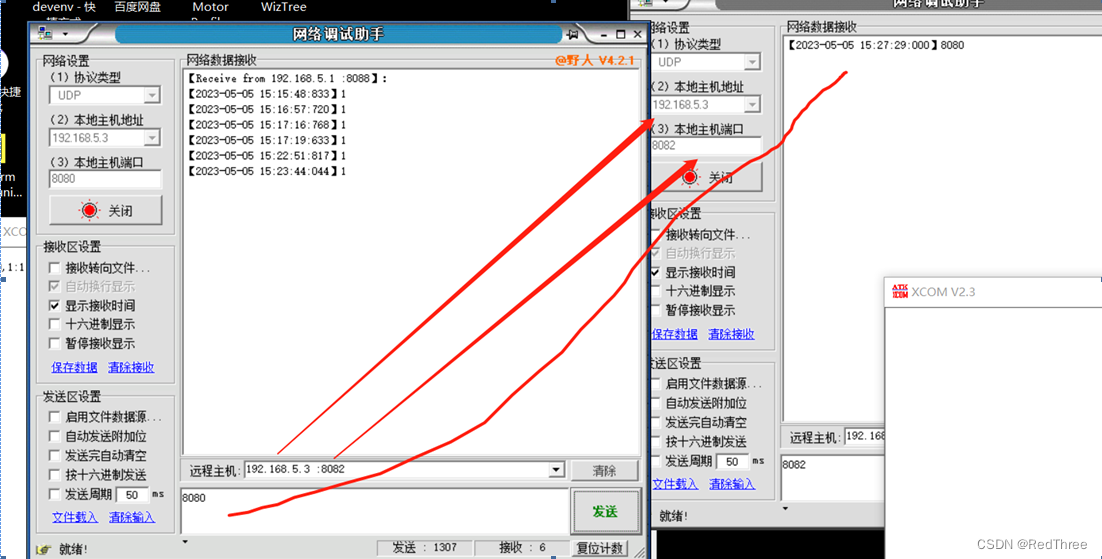Click the 百度网盘 desktop shortcut label

138,7
